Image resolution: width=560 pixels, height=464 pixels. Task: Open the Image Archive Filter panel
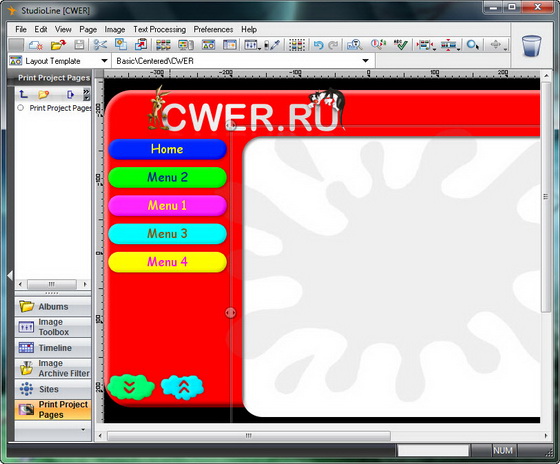[53, 368]
